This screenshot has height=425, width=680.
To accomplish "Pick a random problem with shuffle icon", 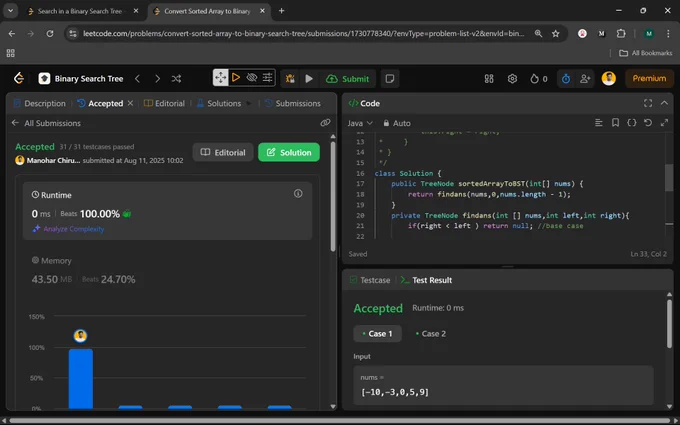I will click(176, 78).
